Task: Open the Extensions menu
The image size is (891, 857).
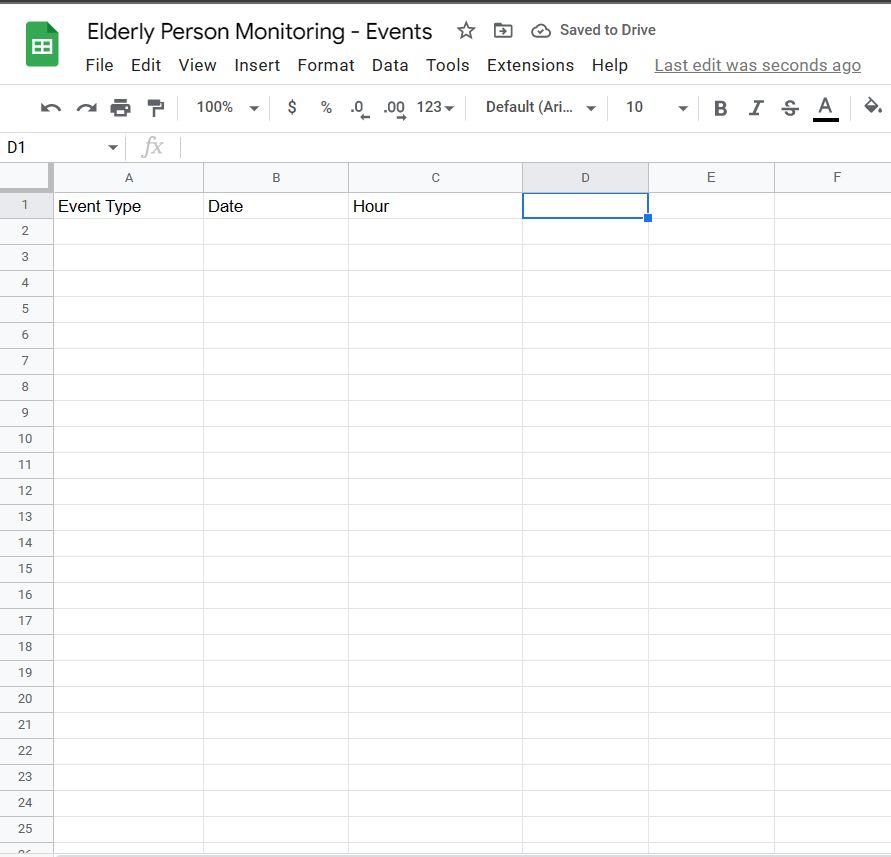Action: pyautogui.click(x=530, y=65)
